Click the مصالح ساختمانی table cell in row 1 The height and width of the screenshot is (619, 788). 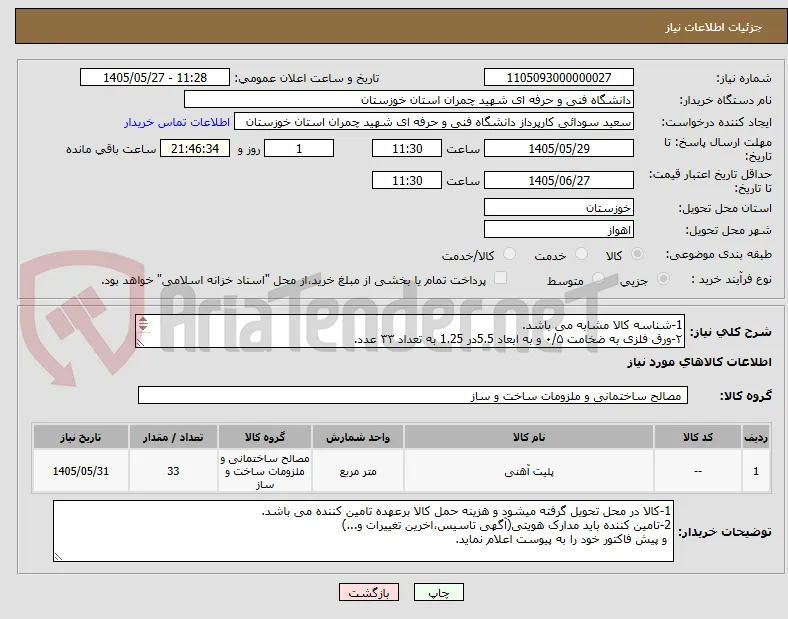click(x=265, y=471)
